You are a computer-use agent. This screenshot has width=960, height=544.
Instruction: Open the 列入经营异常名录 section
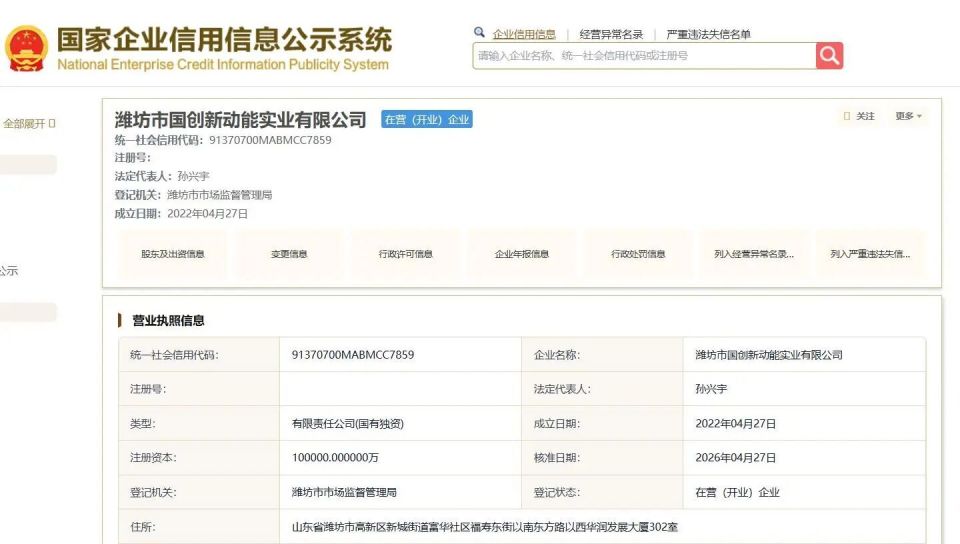pyautogui.click(x=754, y=254)
